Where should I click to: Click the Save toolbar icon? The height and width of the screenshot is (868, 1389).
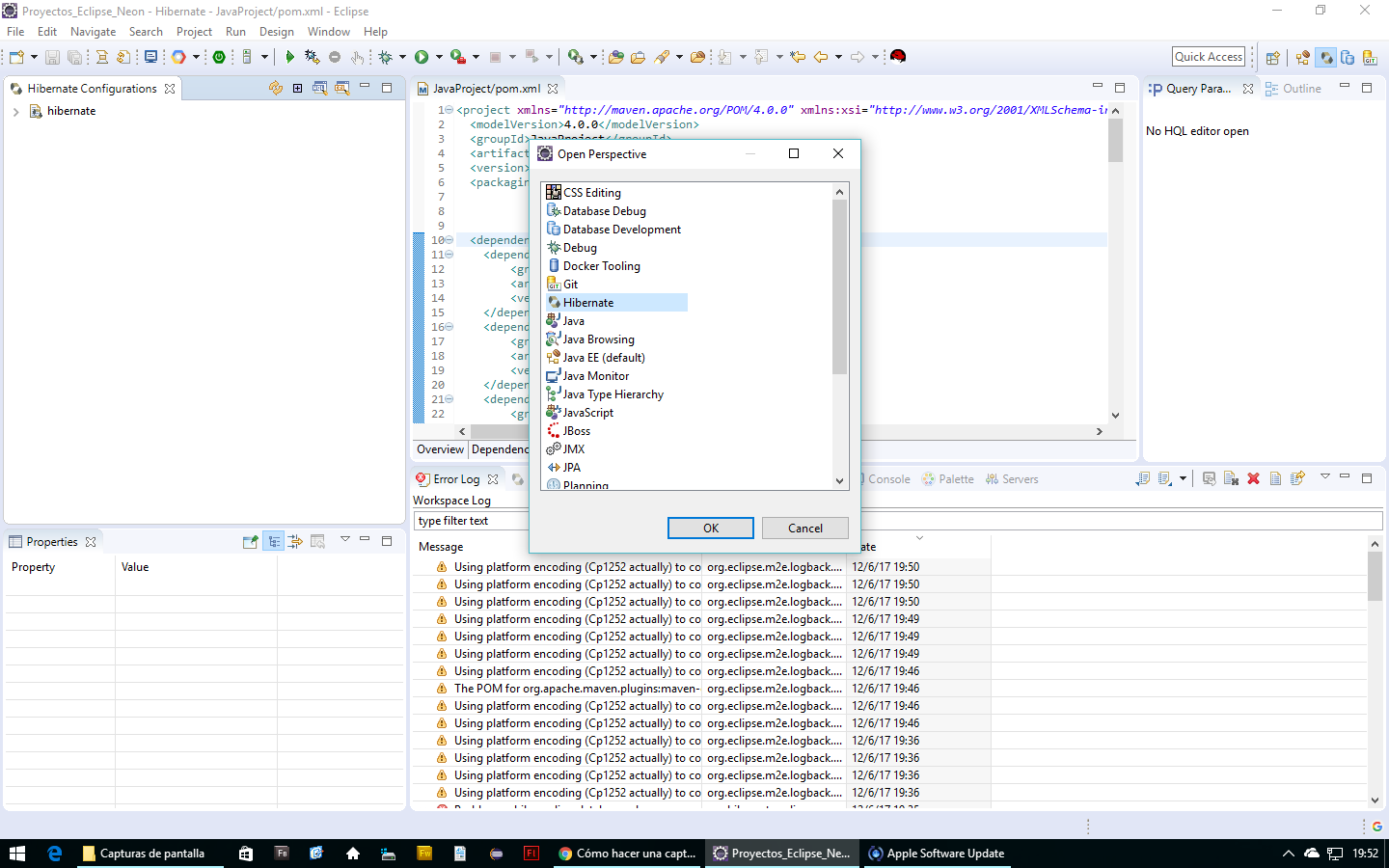52,57
